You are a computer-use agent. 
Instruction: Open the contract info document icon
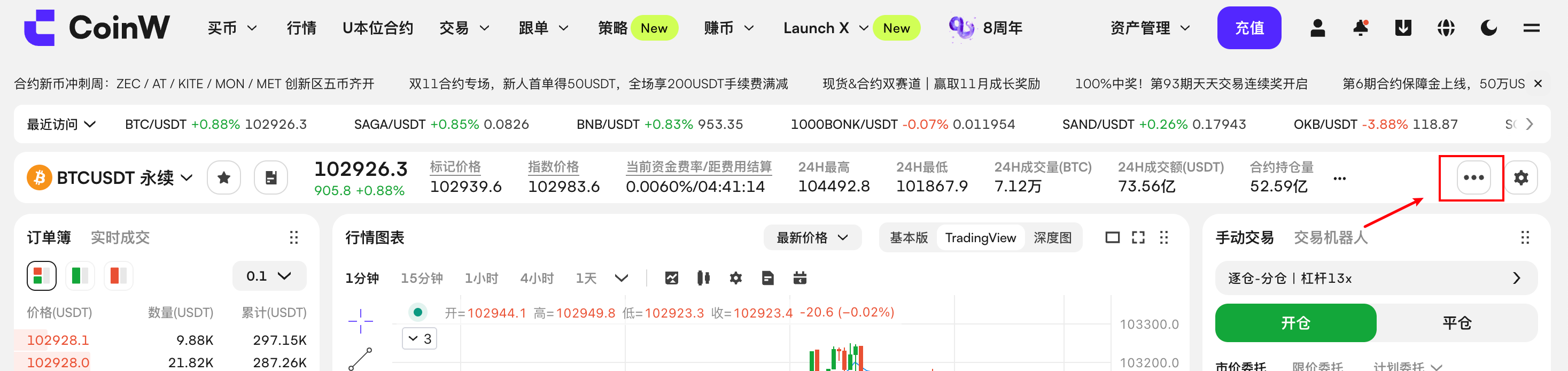(x=271, y=178)
